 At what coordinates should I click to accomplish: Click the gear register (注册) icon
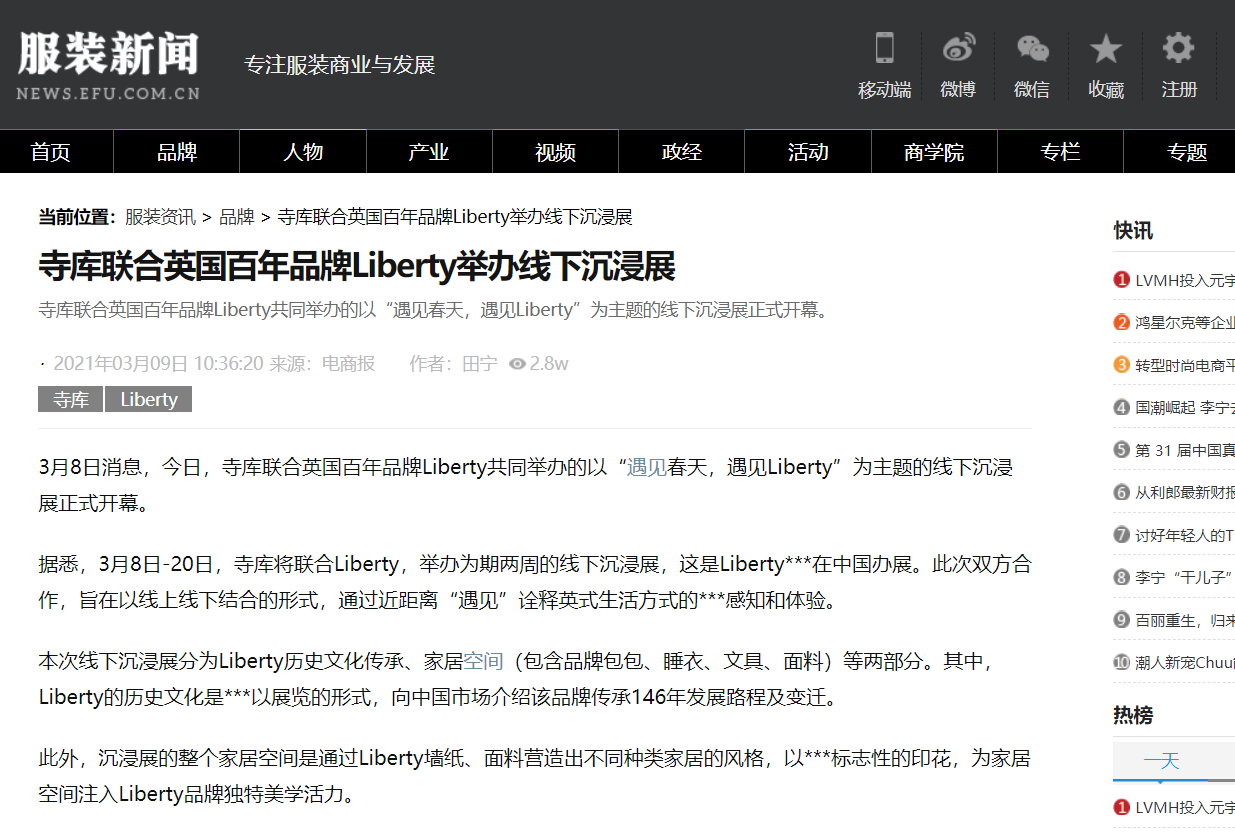click(x=1179, y=48)
